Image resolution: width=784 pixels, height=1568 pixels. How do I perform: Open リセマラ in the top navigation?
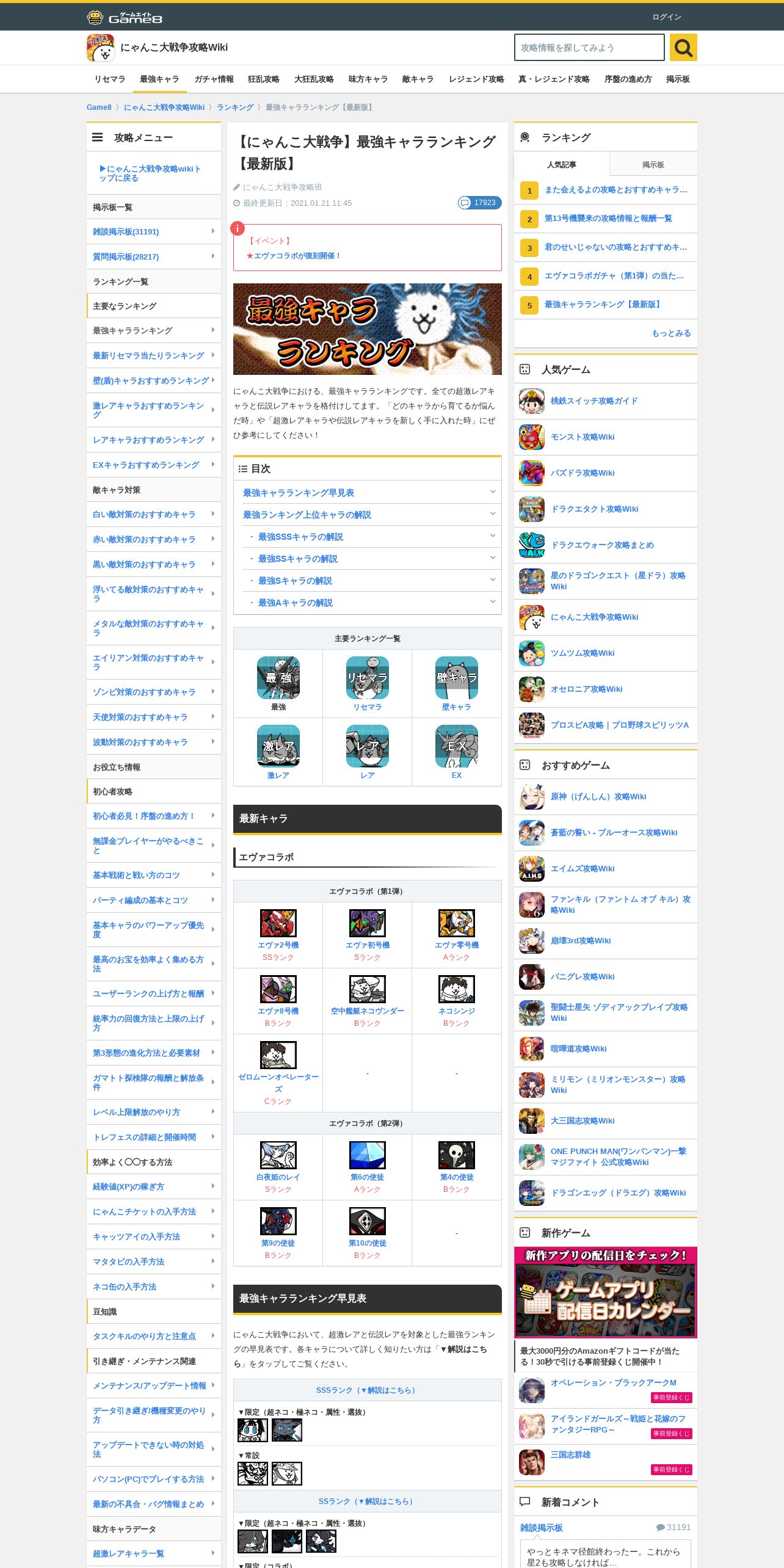(110, 79)
